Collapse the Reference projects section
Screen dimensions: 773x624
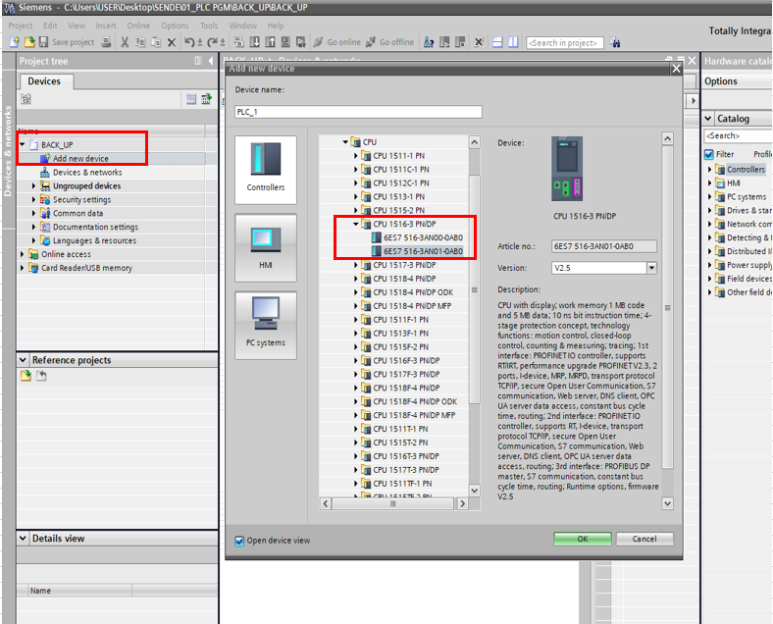point(23,360)
